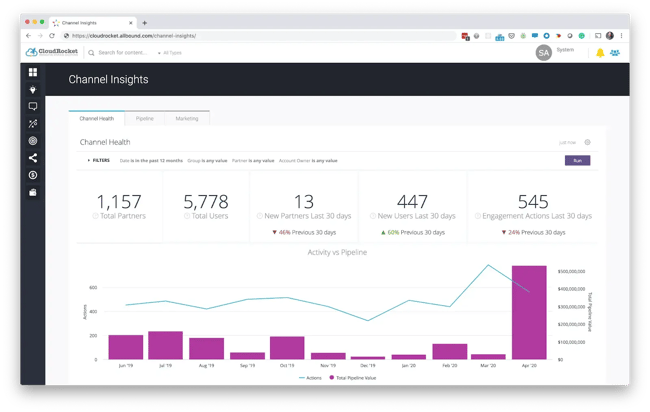
Task: Click the 545 Engagement Actions value
Action: (x=533, y=202)
